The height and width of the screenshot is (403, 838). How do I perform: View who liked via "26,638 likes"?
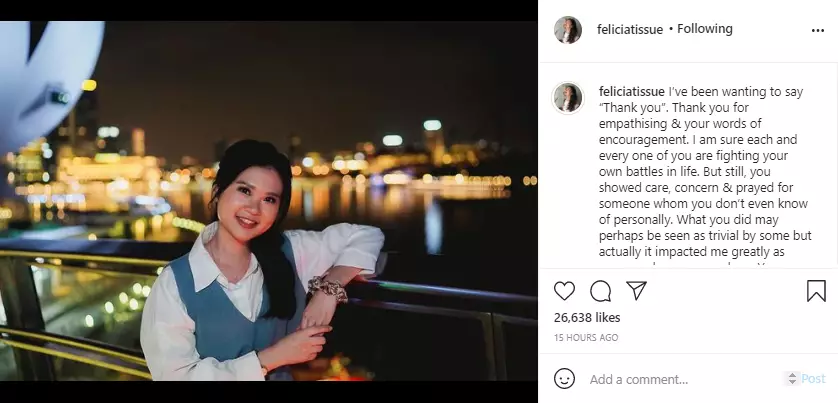point(587,318)
